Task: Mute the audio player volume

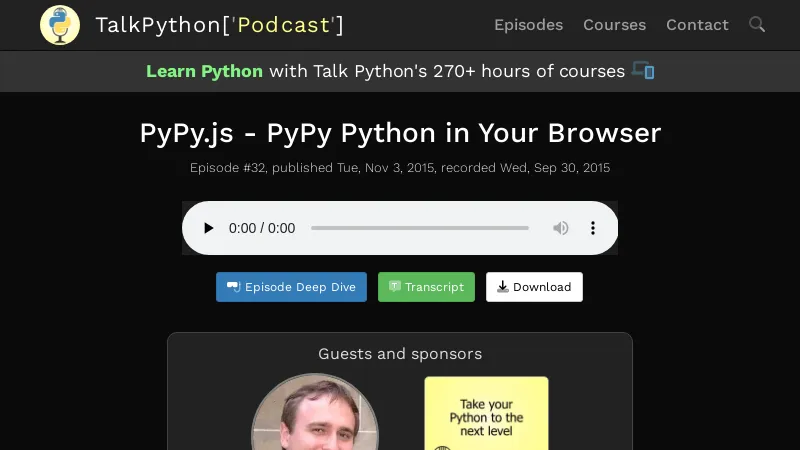Action: [x=561, y=228]
